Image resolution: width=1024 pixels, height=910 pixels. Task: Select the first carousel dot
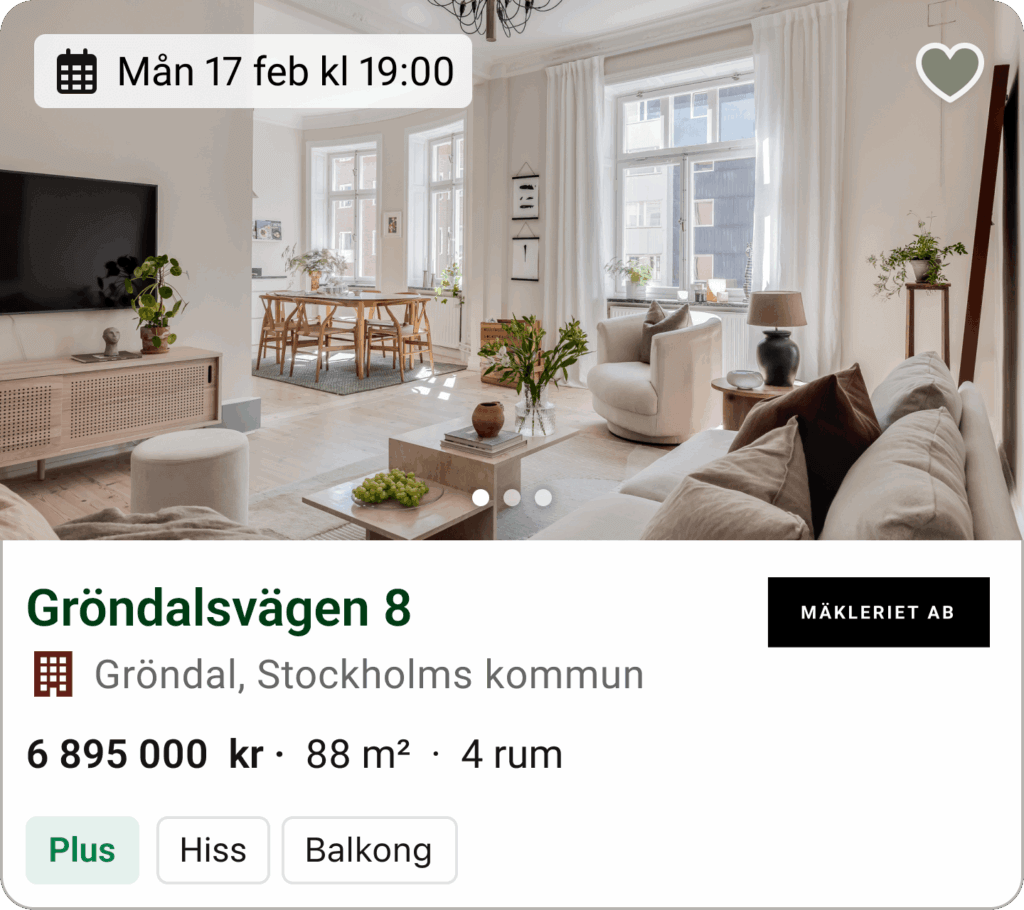pyautogui.click(x=481, y=498)
